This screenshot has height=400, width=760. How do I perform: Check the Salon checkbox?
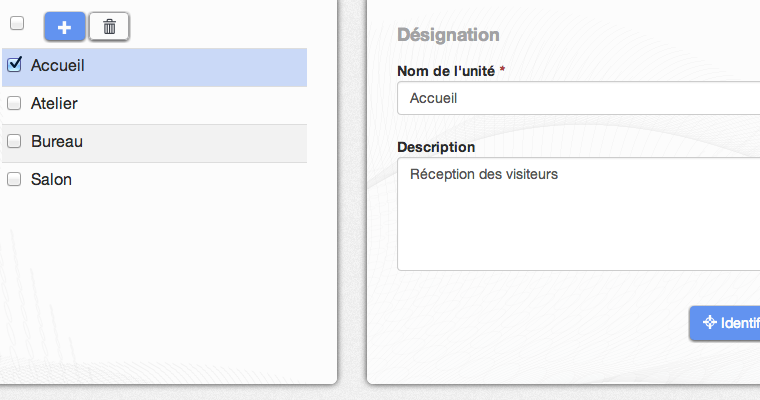pos(14,179)
